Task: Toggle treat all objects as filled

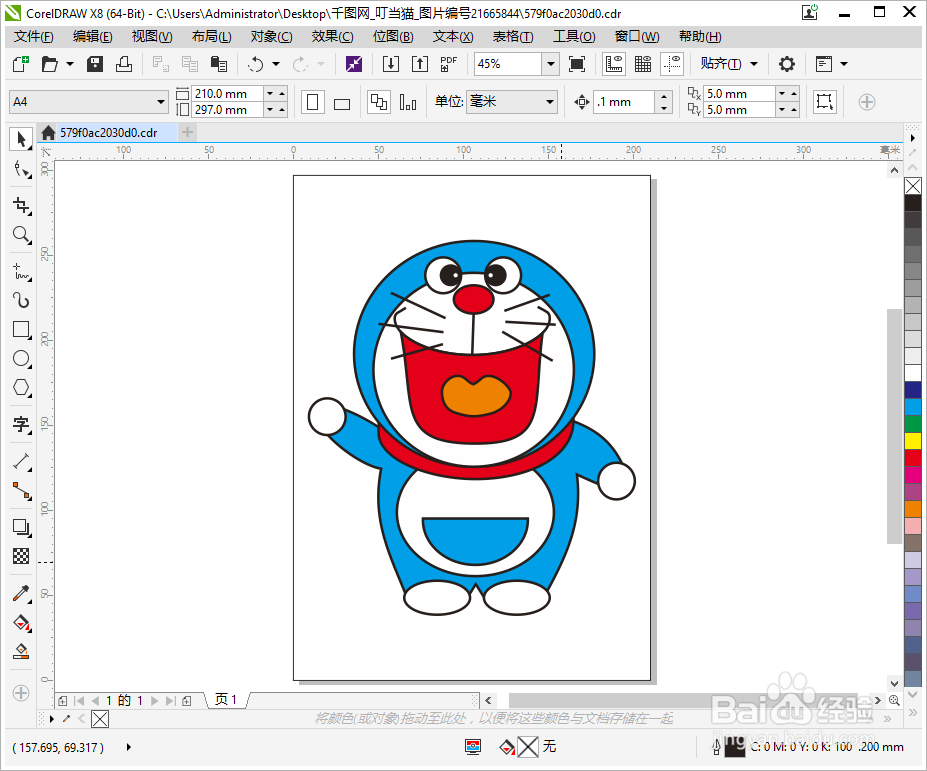Action: click(824, 102)
